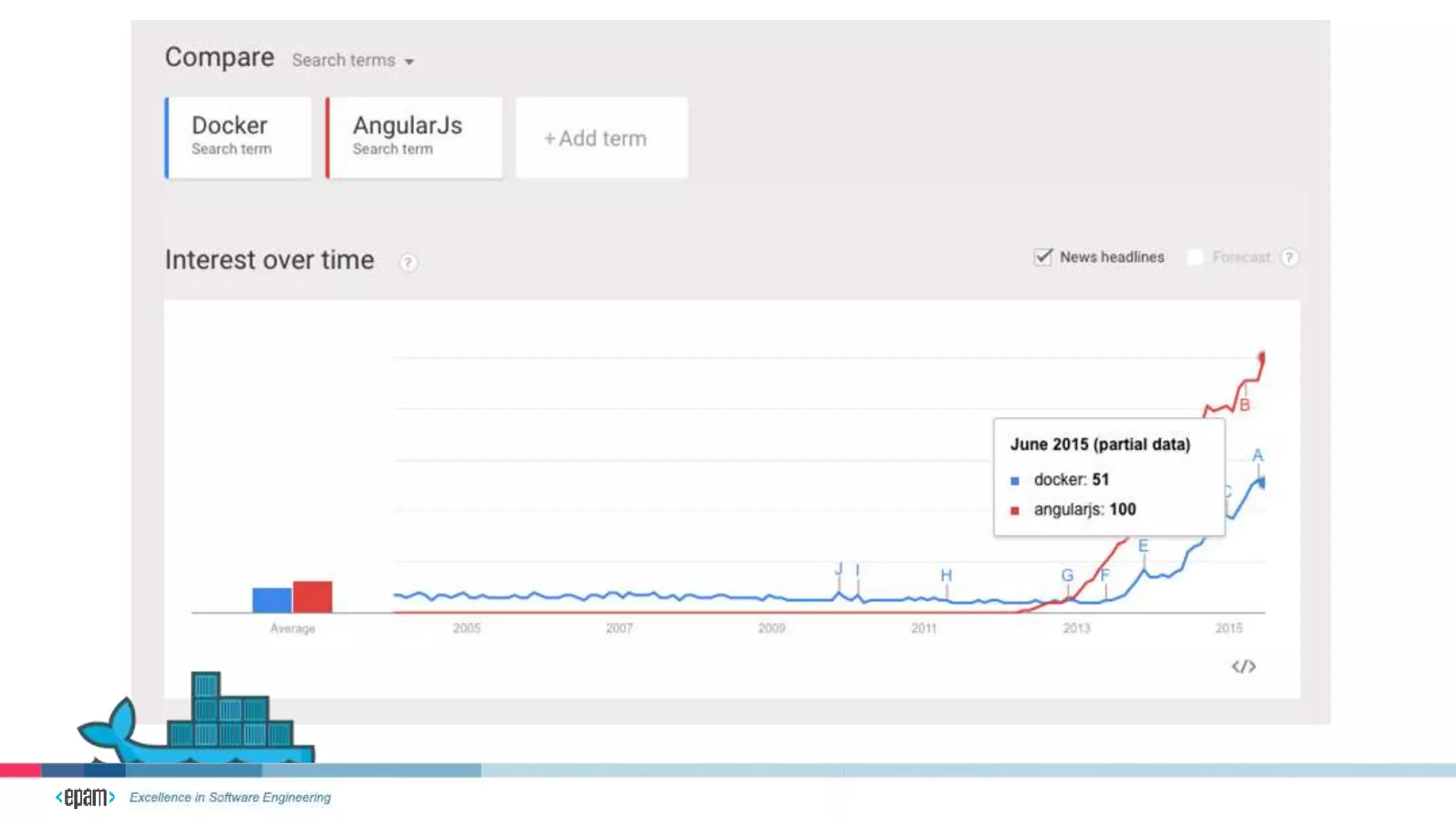The image size is (1456, 819).
Task: Click news headline marker G
Action: (1067, 575)
